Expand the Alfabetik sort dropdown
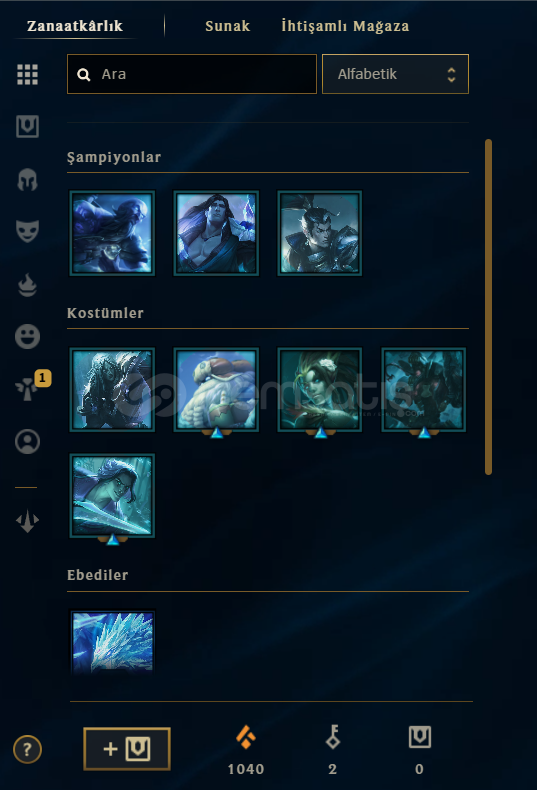 pos(395,74)
